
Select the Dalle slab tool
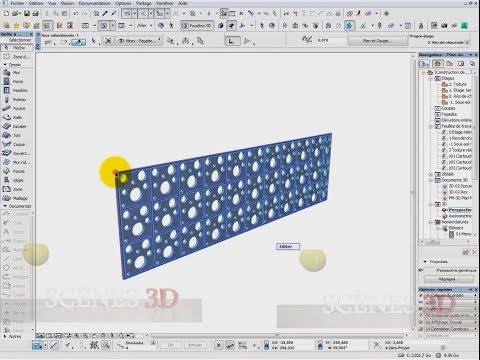(17, 117)
